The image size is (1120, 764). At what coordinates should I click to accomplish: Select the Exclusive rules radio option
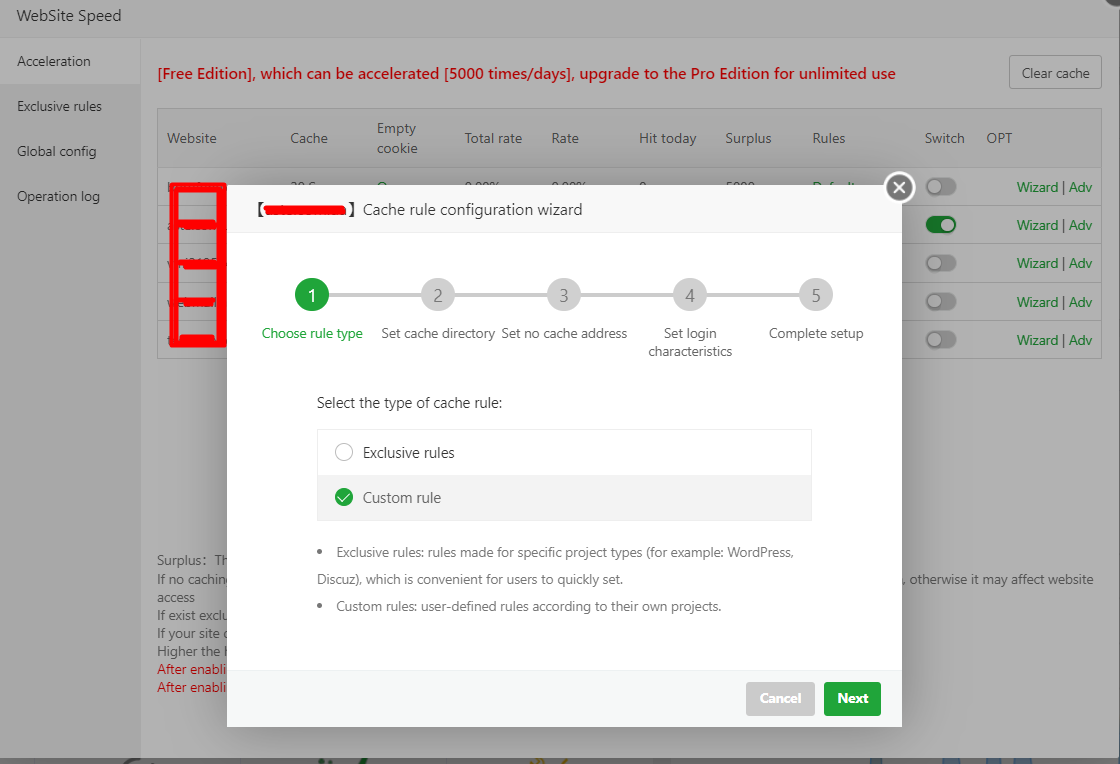[344, 453]
